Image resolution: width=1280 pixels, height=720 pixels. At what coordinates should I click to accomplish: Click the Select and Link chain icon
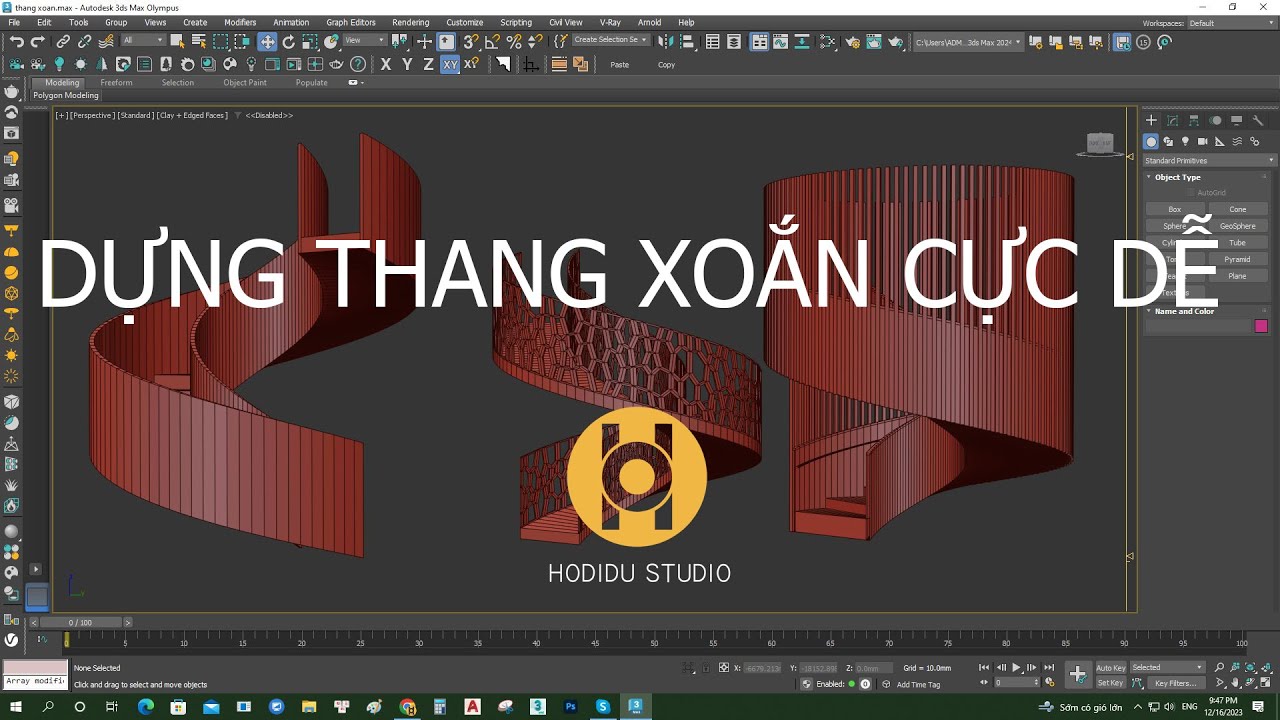coord(63,41)
